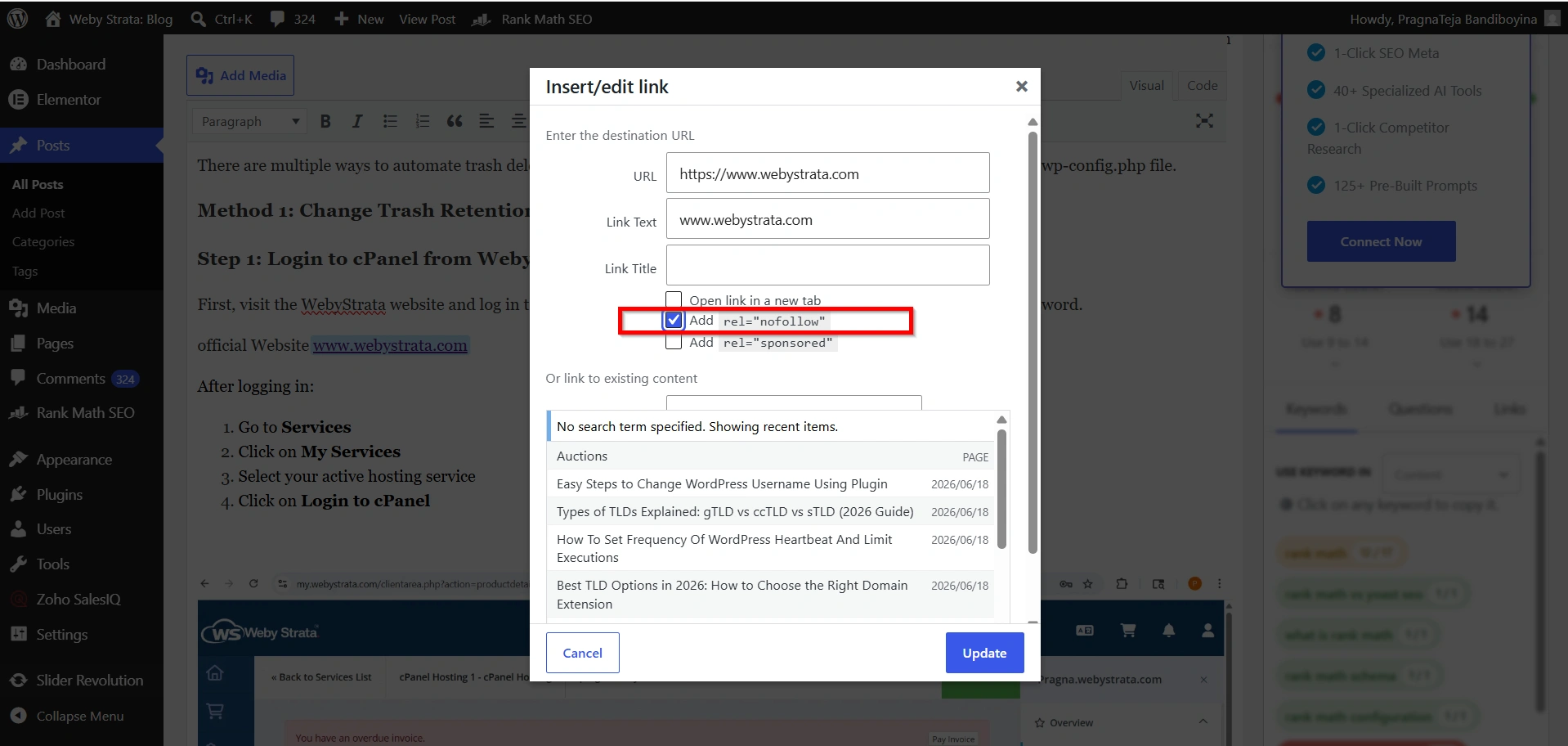Open Categories under Posts
The width and height of the screenshot is (1568, 746).
43,241
